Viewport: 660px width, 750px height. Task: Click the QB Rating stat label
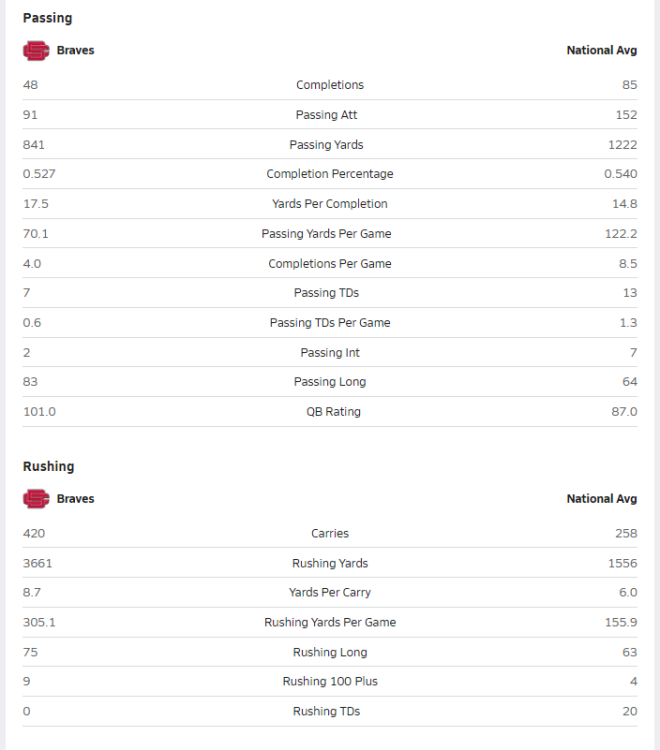click(333, 412)
